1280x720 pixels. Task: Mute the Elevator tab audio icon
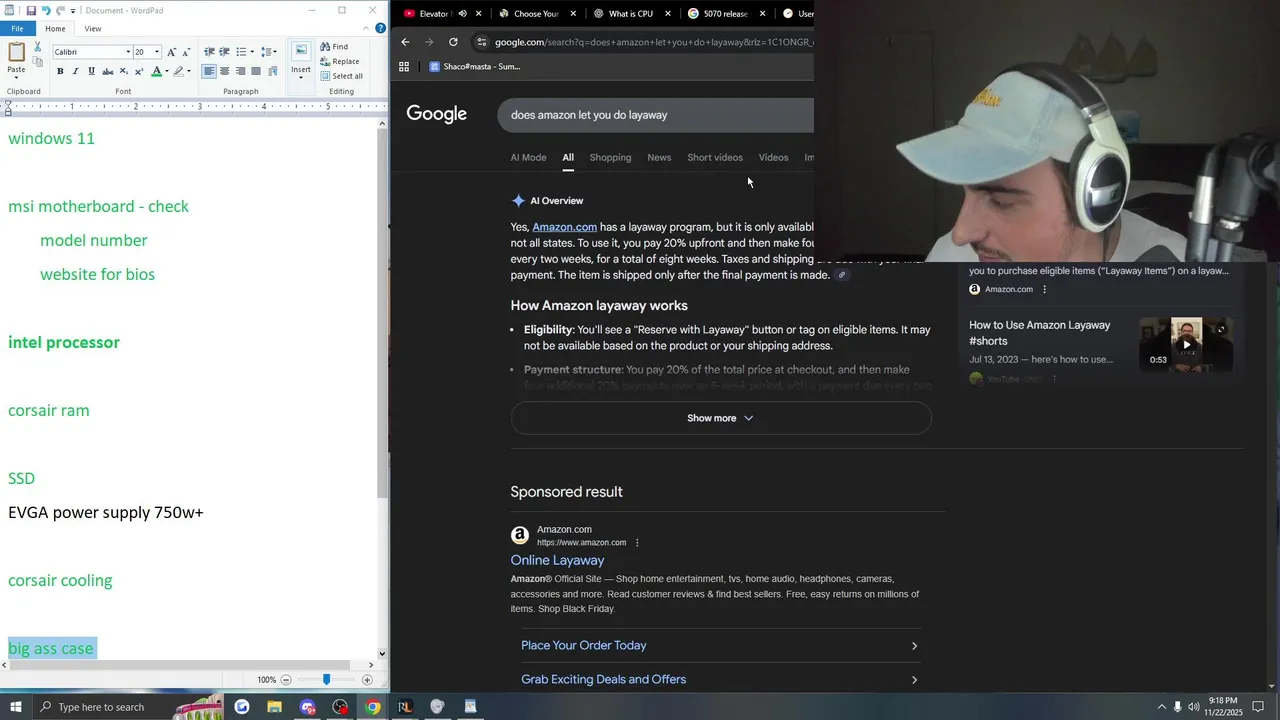tap(462, 14)
